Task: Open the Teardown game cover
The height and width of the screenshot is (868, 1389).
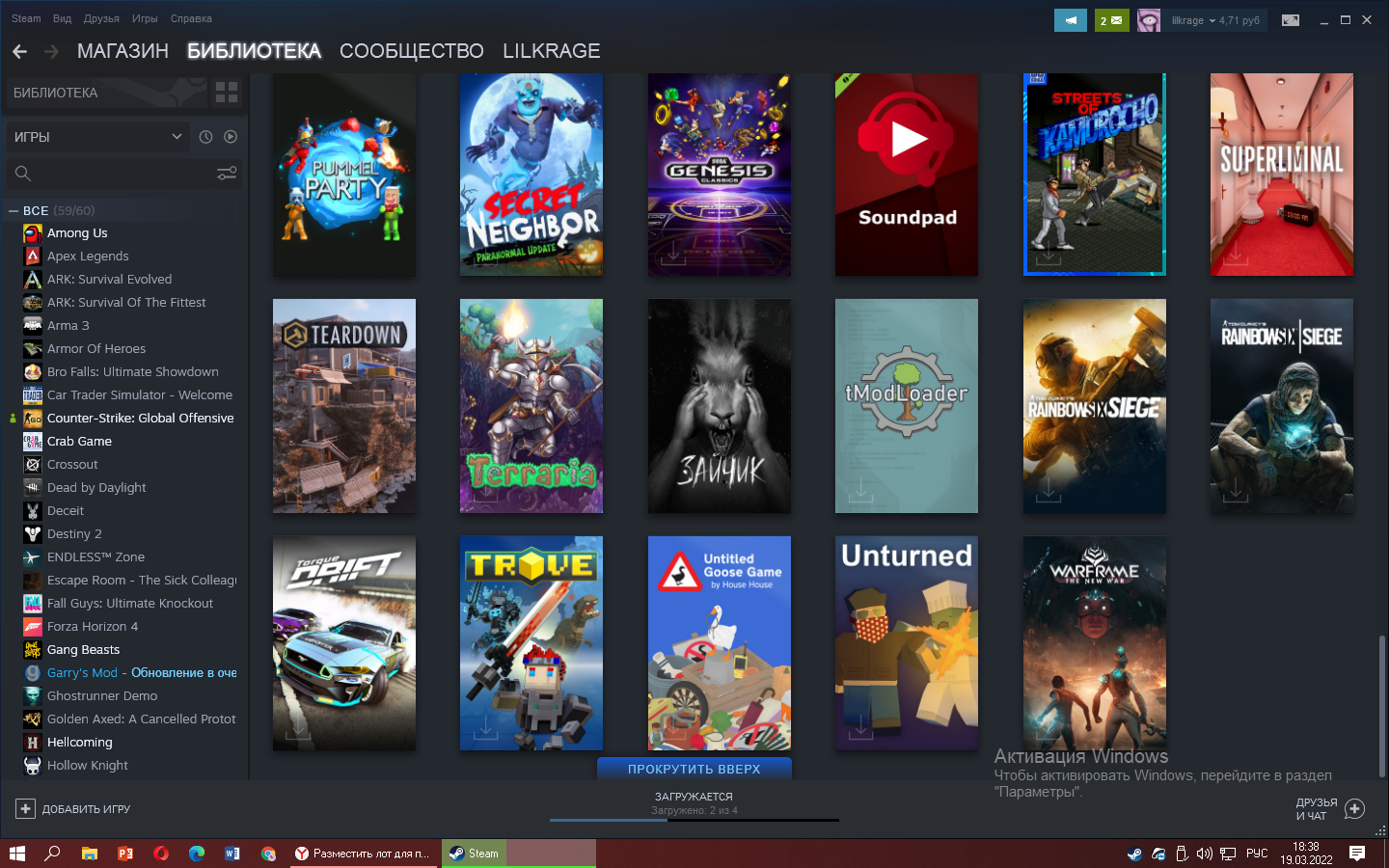Action: [x=344, y=406]
